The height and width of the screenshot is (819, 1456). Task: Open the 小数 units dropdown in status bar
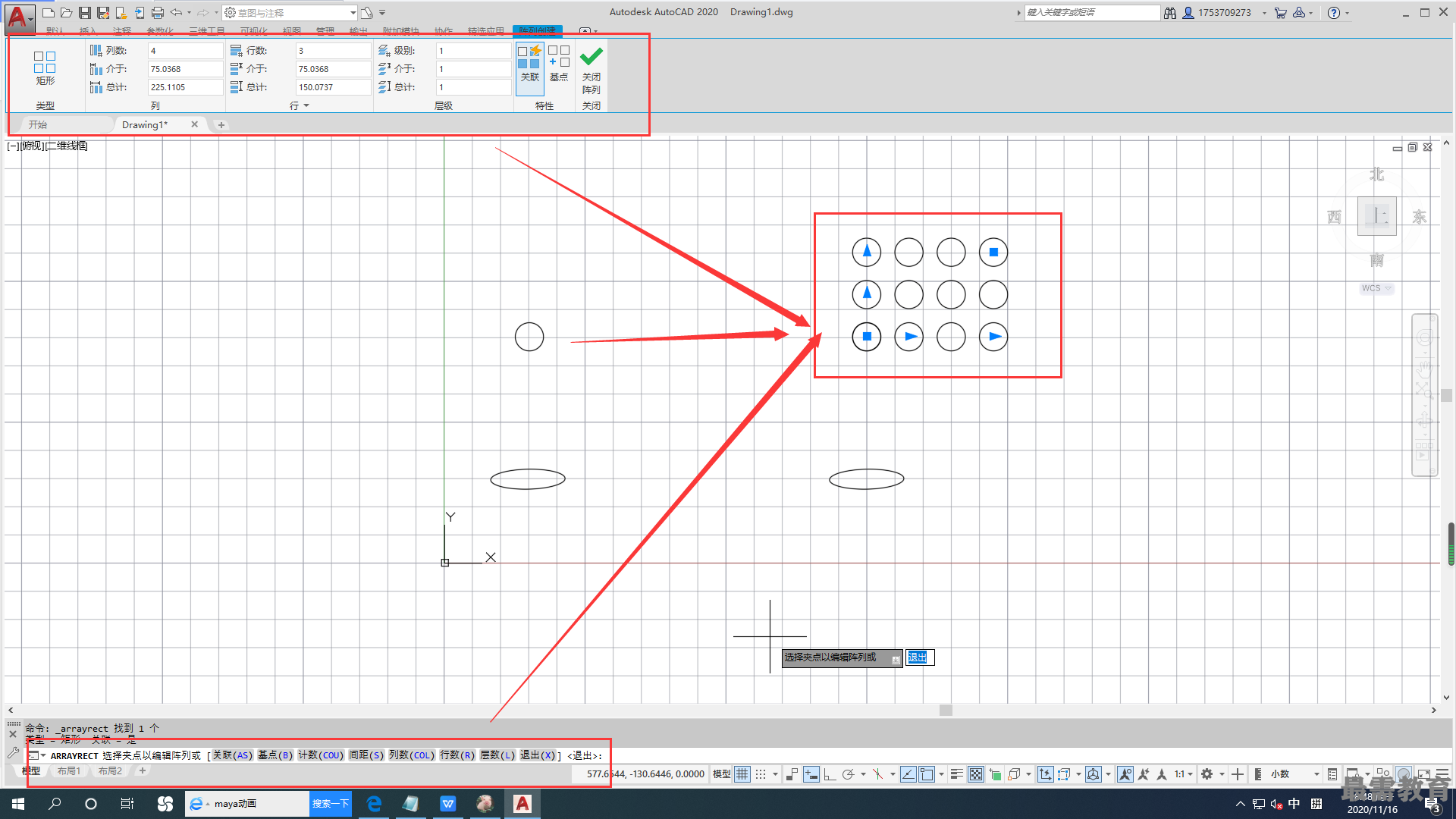1295,774
